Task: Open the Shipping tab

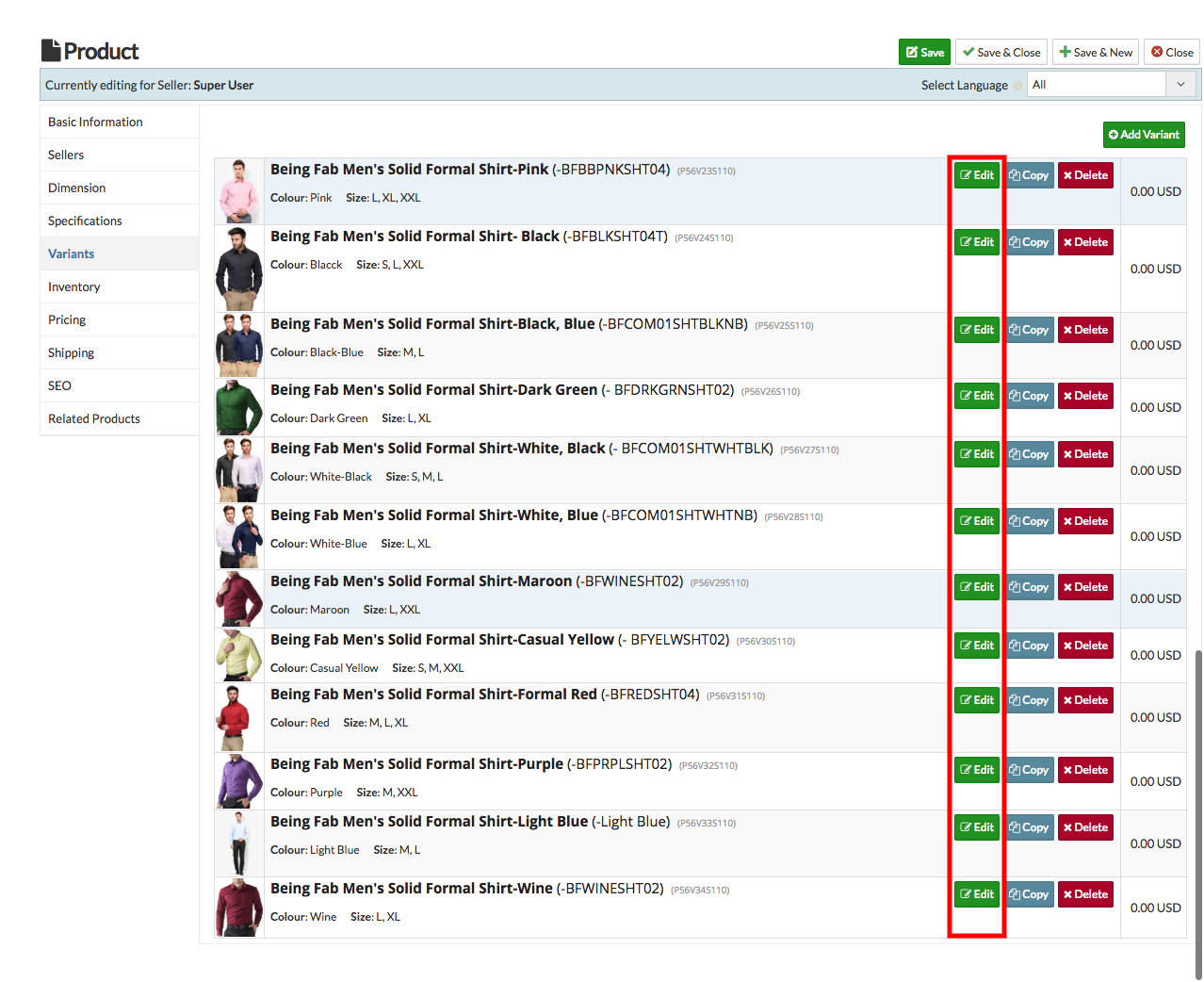Action: pyautogui.click(x=120, y=352)
